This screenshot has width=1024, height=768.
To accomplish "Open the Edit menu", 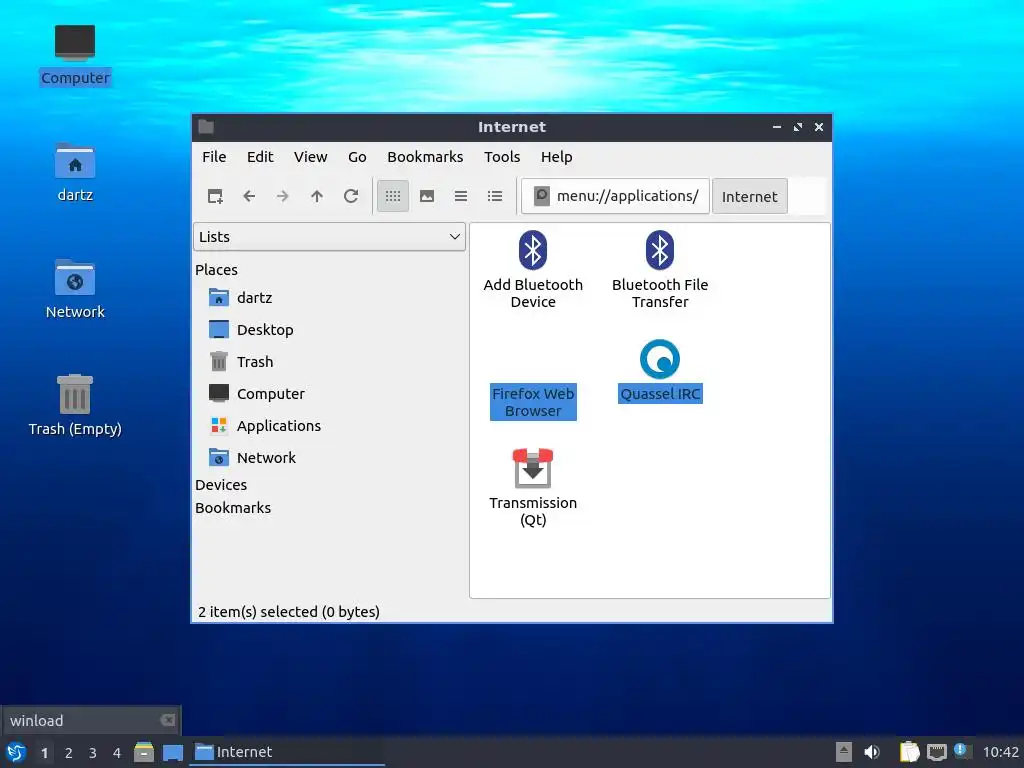I will click(260, 157).
